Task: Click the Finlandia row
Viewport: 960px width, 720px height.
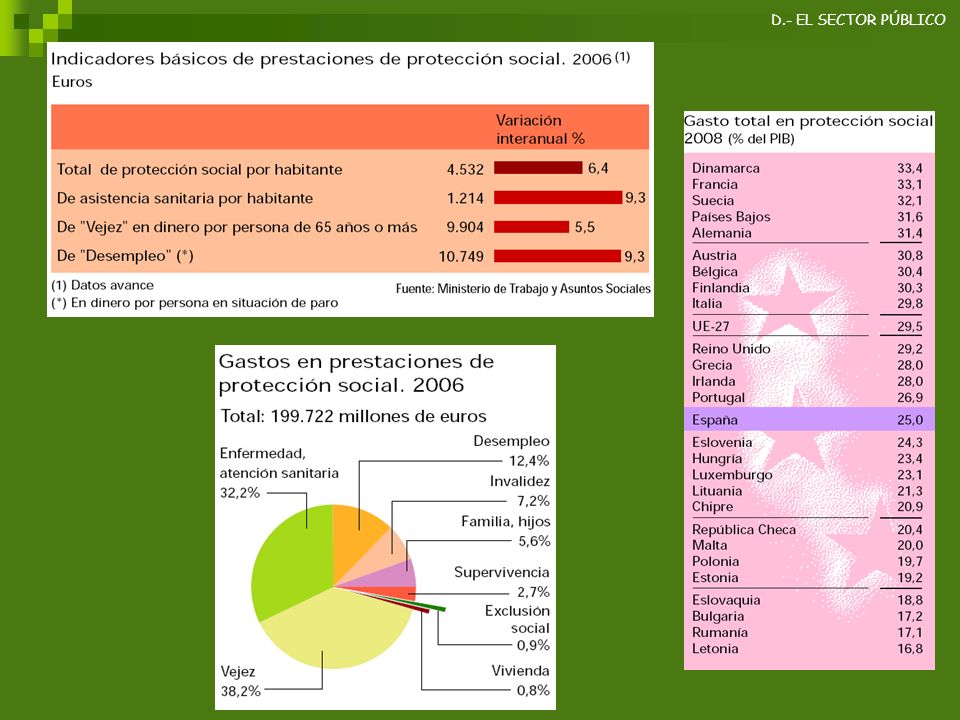Action: point(807,288)
